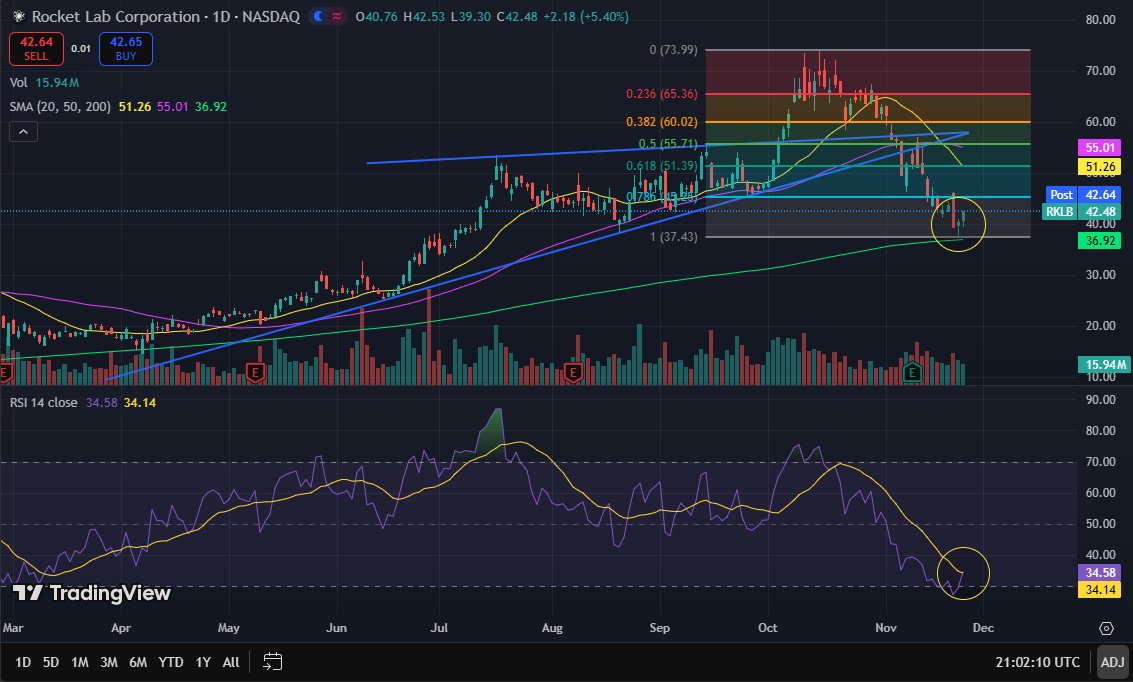Click the Post 42.64 price-axis label
Image resolution: width=1133 pixels, height=682 pixels.
(1083, 194)
